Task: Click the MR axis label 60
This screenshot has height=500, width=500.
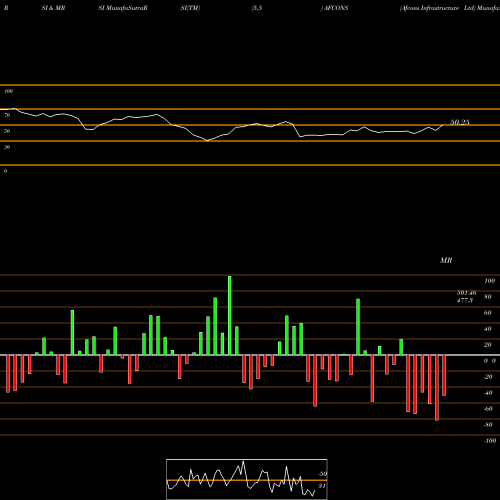Action: point(488,313)
